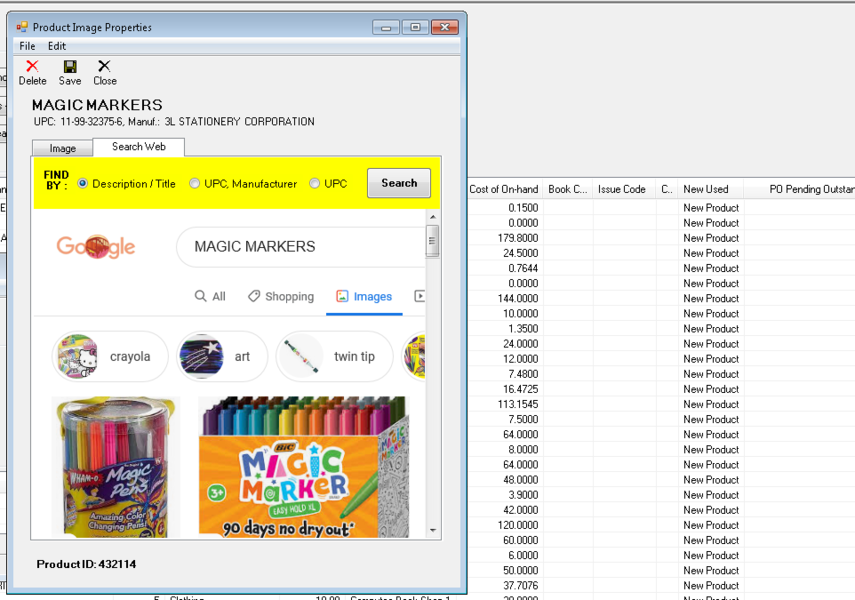This screenshot has height=600, width=855.
Task: Click the video play icon filter
Action: 419,296
